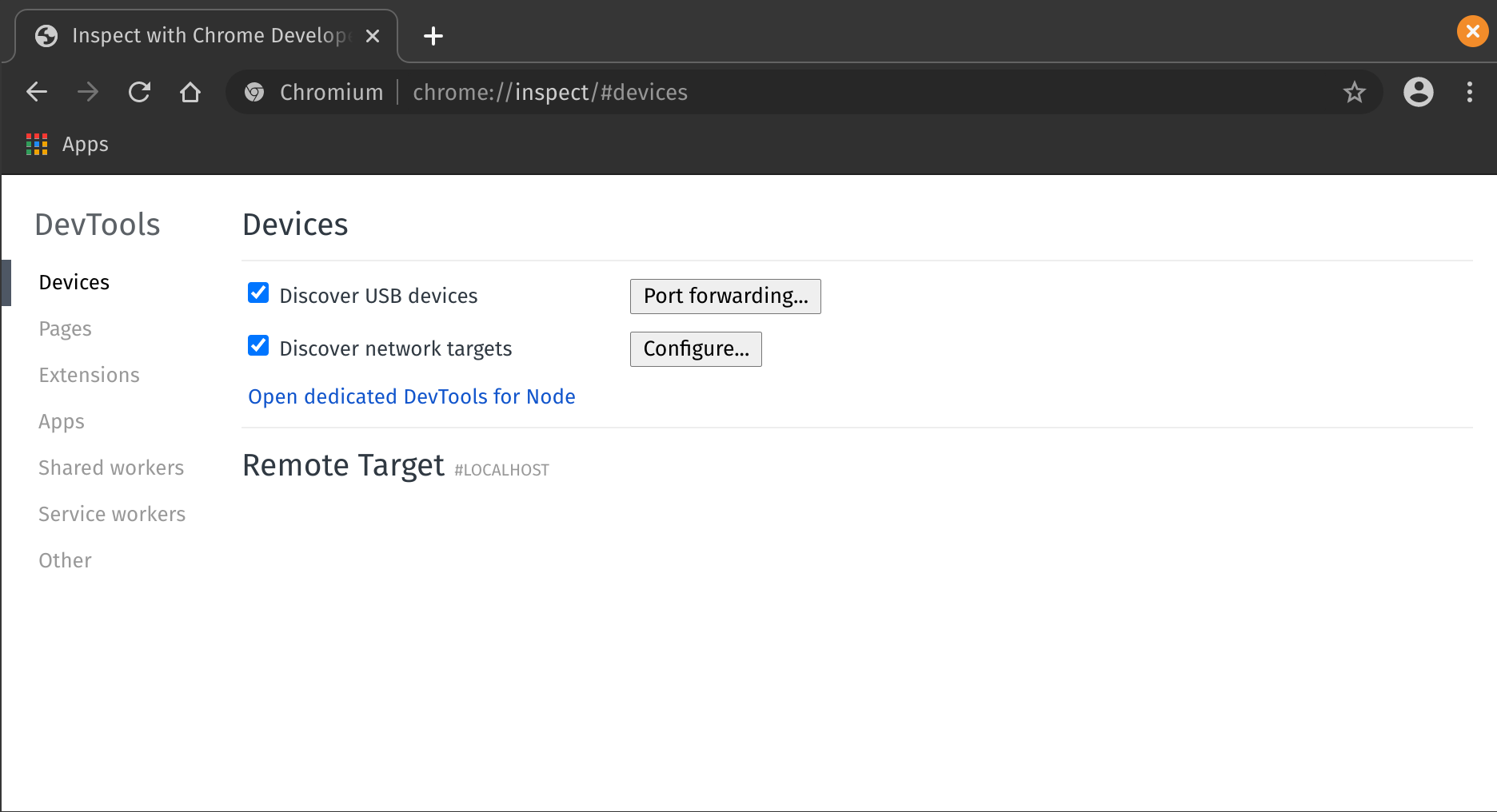
Task: Open the Port forwarding dialog
Action: click(x=725, y=297)
